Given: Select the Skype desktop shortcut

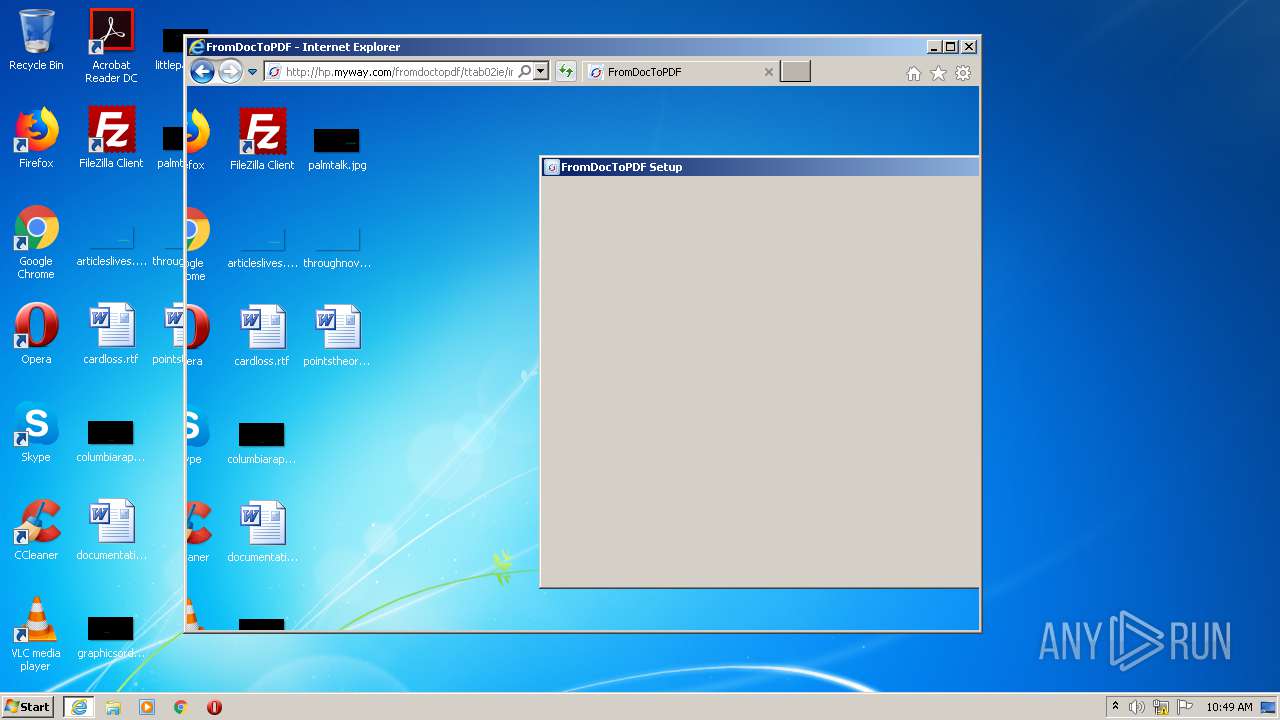Looking at the screenshot, I should 36,432.
